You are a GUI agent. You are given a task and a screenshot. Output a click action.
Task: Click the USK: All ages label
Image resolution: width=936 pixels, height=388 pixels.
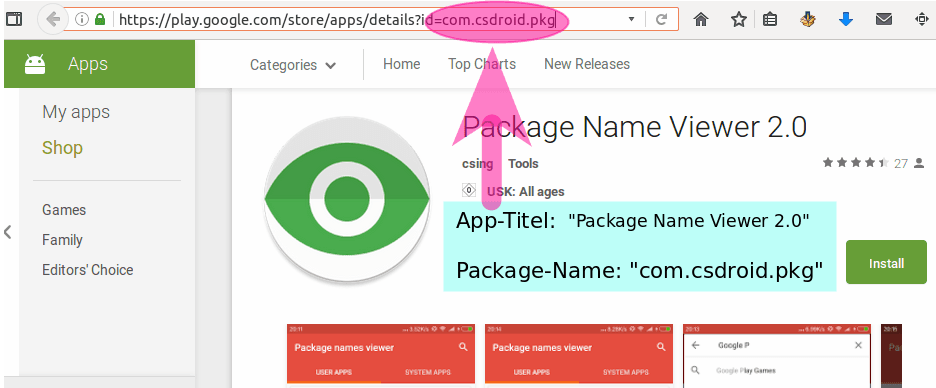pyautogui.click(x=525, y=192)
